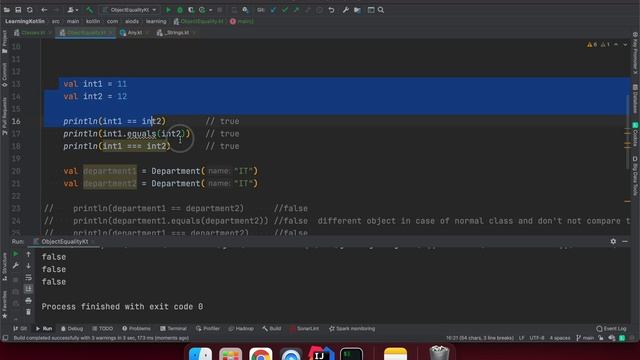This screenshot has width=640, height=360.
Task: Open the Pull Requests sidebar tool window
Action: [x=4, y=116]
